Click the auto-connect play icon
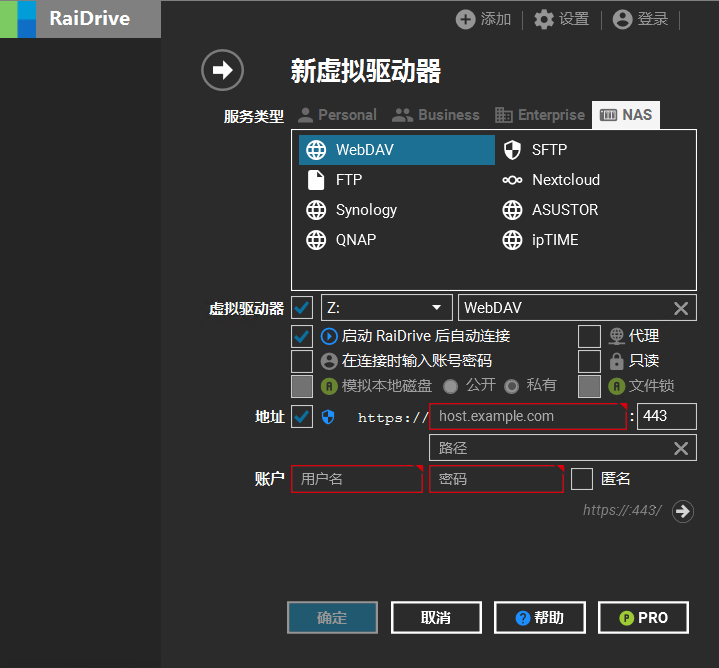This screenshot has width=719, height=668. [329, 336]
